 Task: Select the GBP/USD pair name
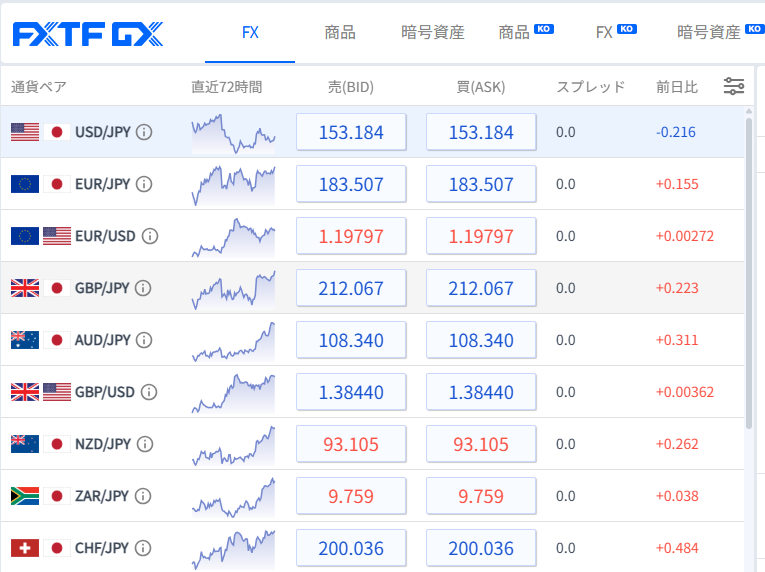pos(104,392)
